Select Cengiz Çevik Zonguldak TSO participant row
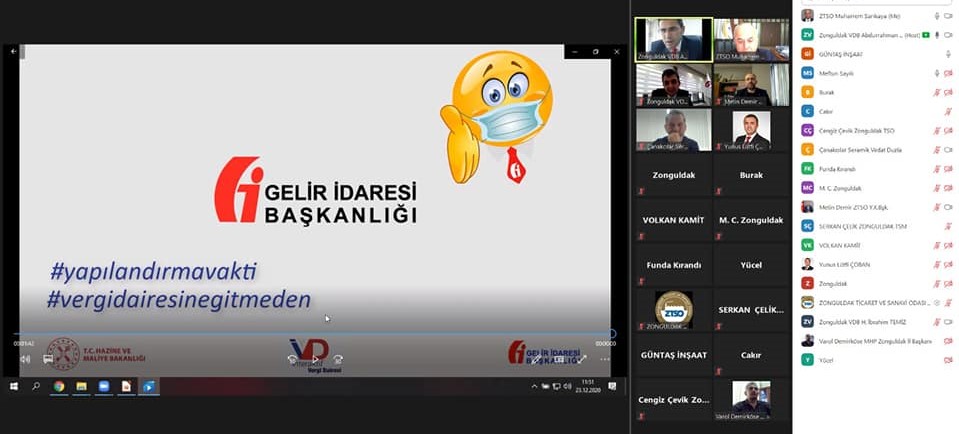The height and width of the screenshot is (434, 959). click(x=876, y=131)
